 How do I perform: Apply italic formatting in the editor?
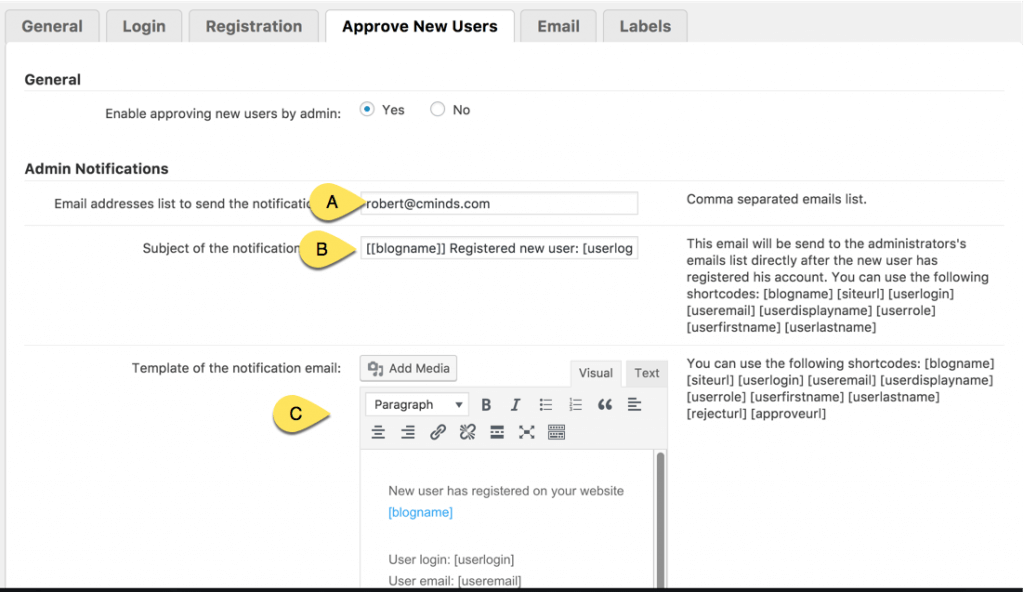pos(516,405)
